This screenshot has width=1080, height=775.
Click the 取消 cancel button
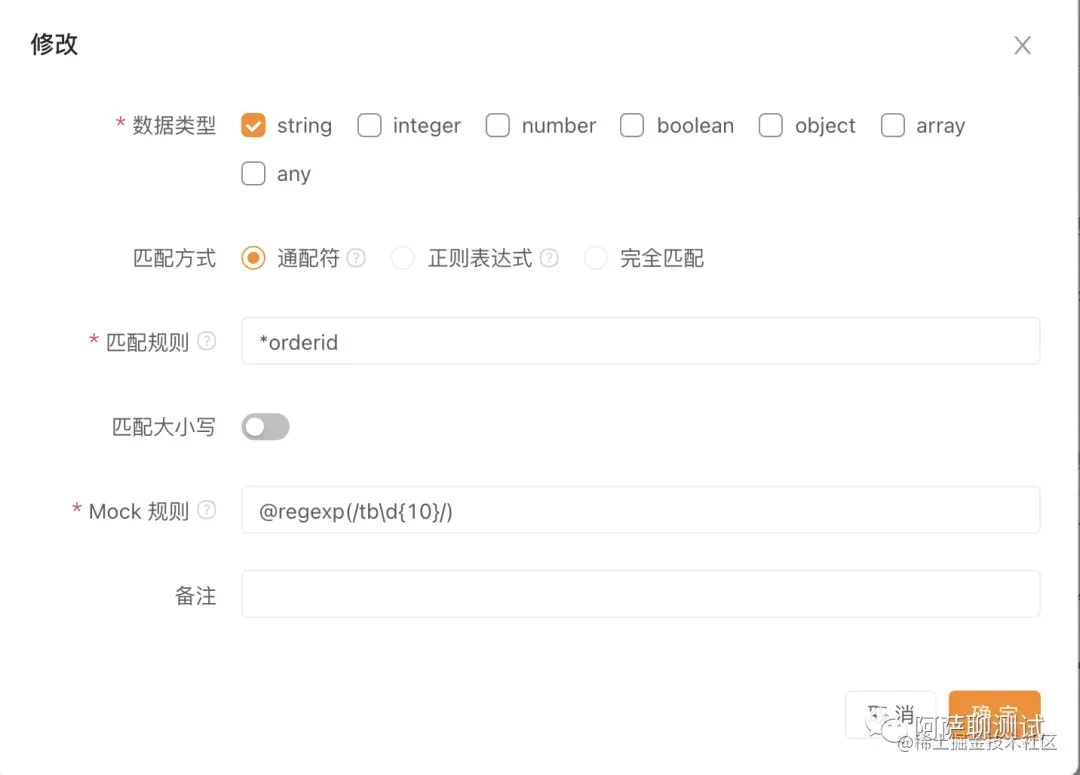(x=890, y=714)
